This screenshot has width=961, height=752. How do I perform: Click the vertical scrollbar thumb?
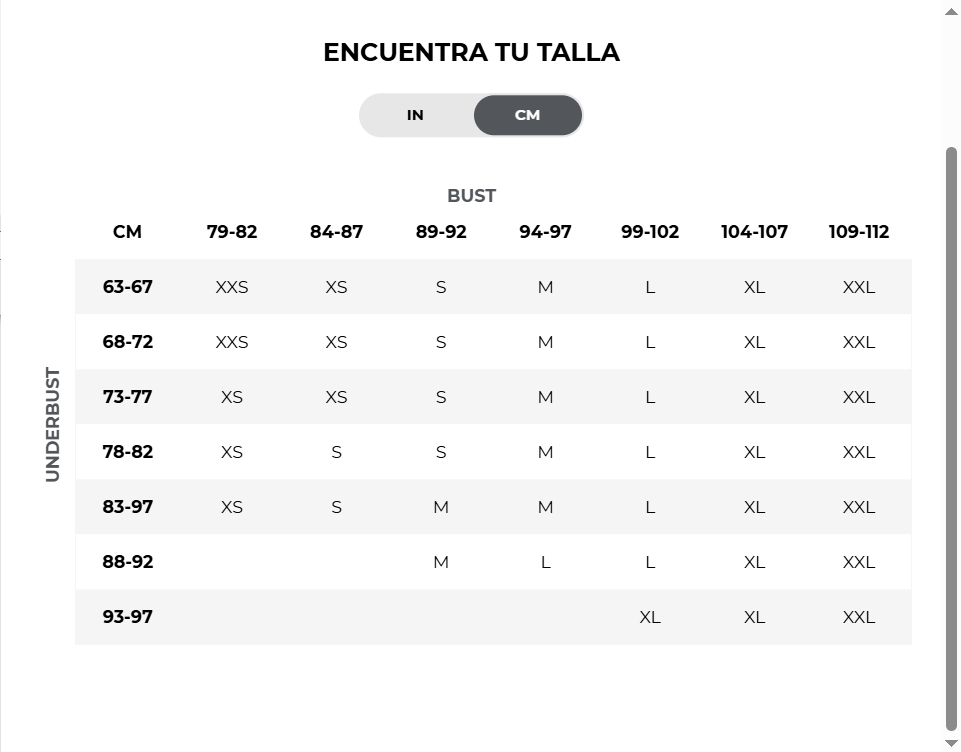tap(951, 439)
